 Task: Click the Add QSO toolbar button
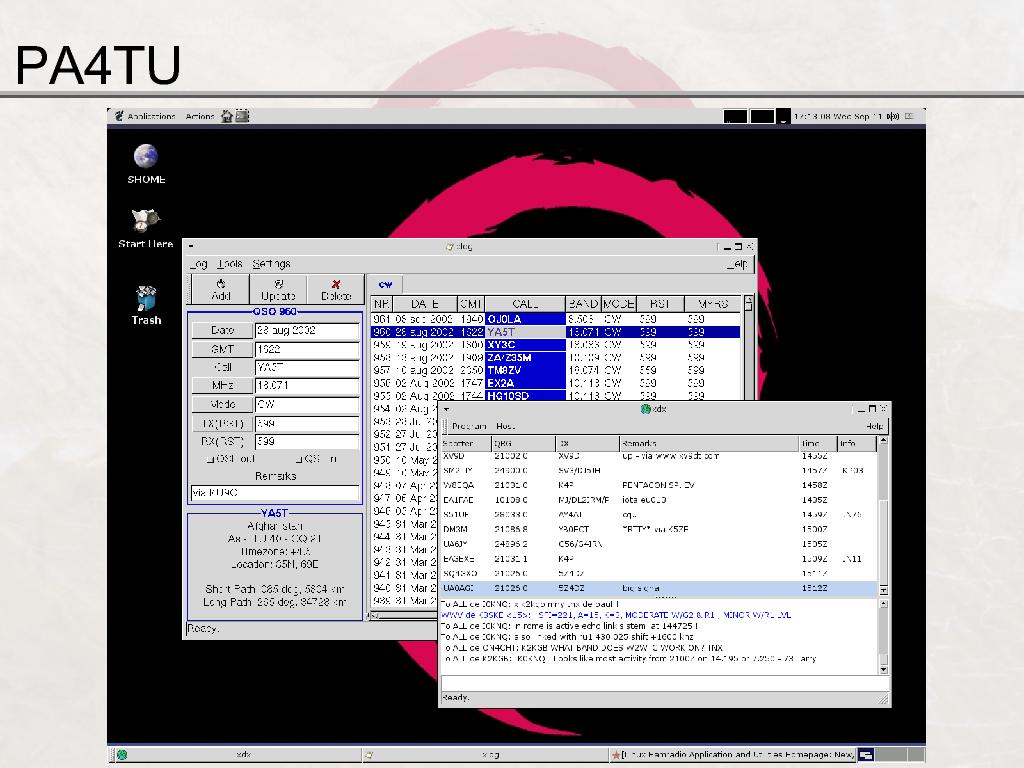tap(220, 290)
